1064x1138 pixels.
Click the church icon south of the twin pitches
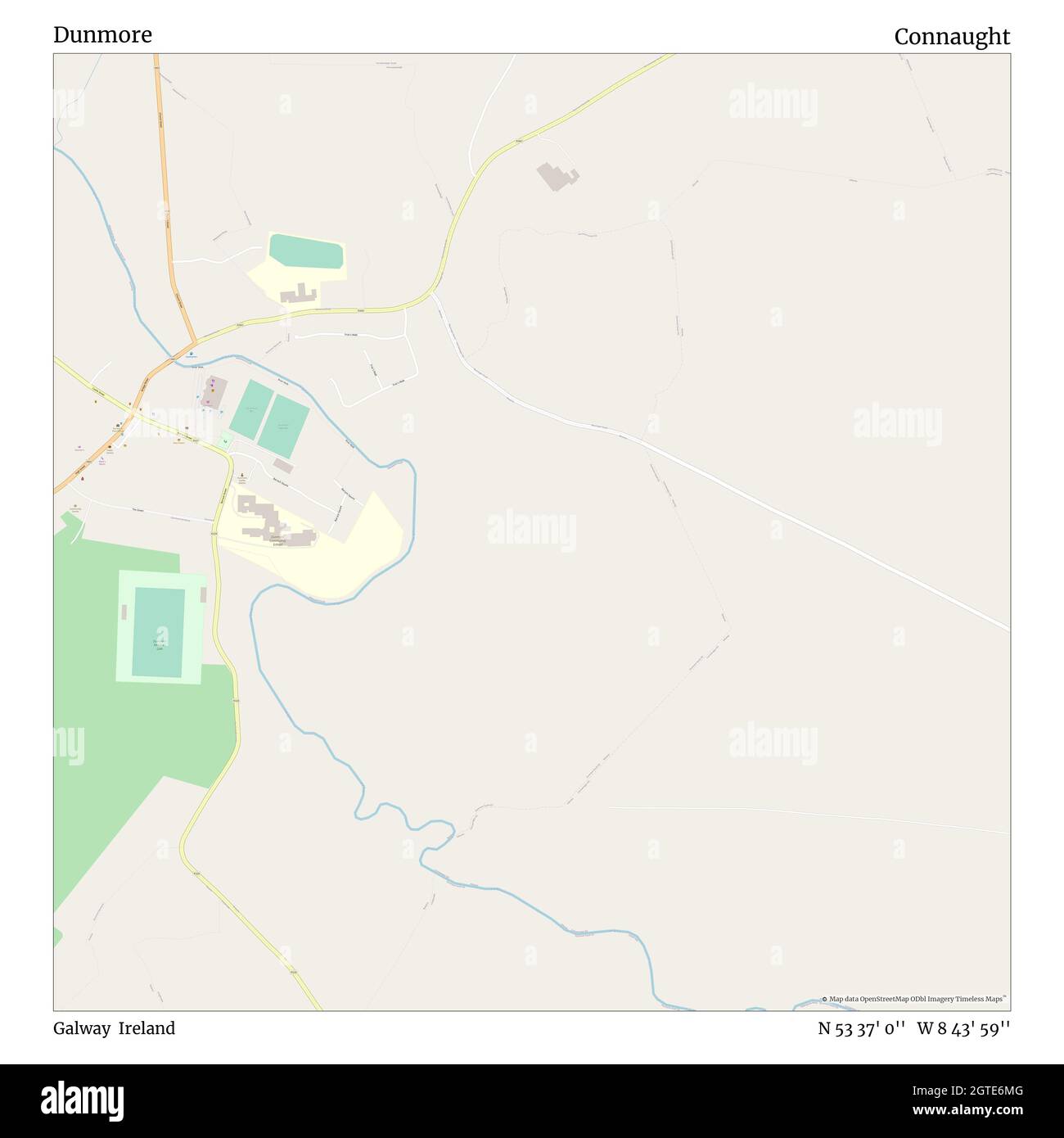(241, 476)
